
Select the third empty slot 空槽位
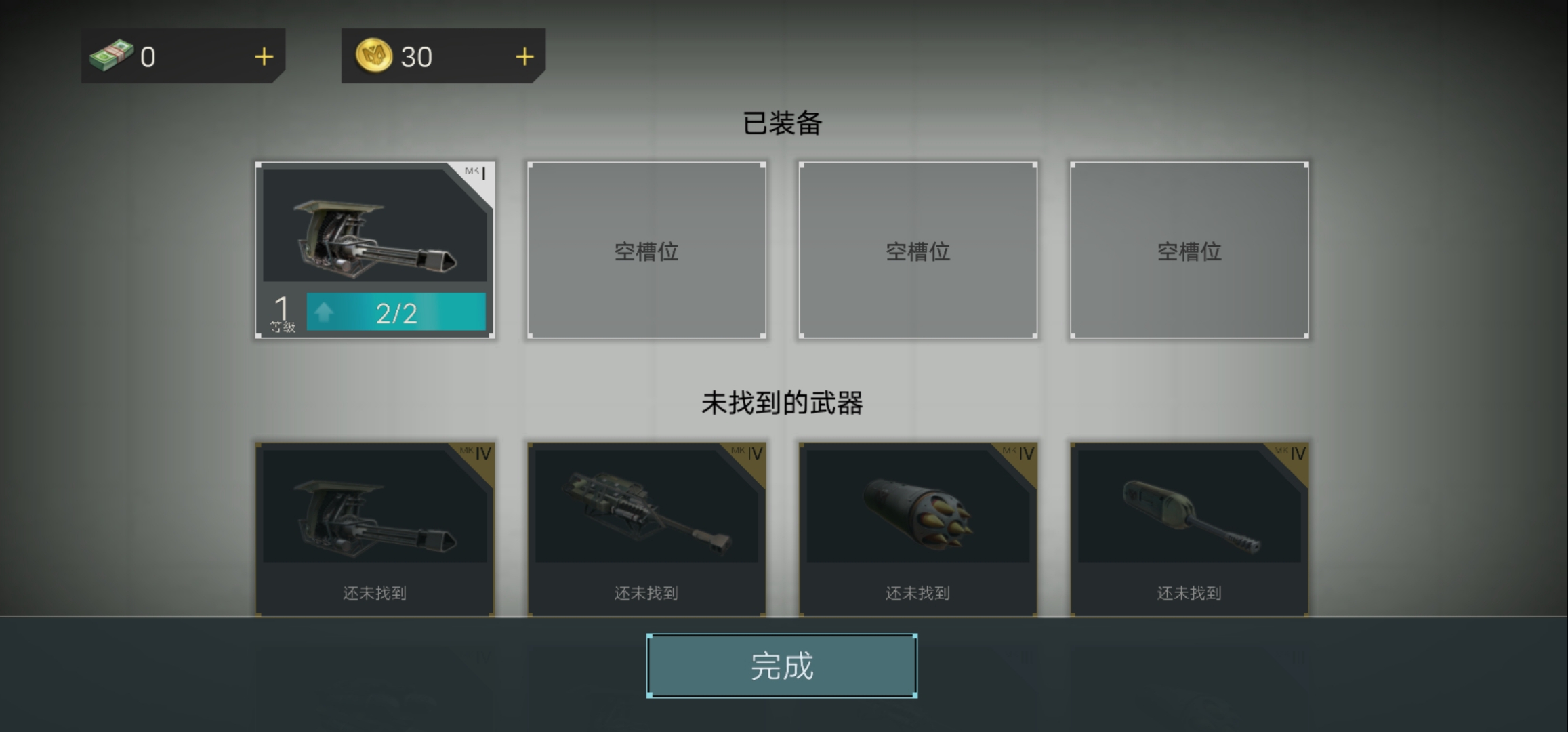pos(918,250)
